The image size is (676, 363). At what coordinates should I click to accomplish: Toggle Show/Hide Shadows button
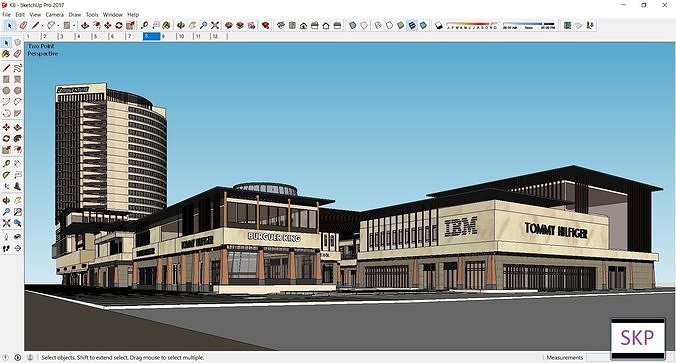(x=438, y=25)
